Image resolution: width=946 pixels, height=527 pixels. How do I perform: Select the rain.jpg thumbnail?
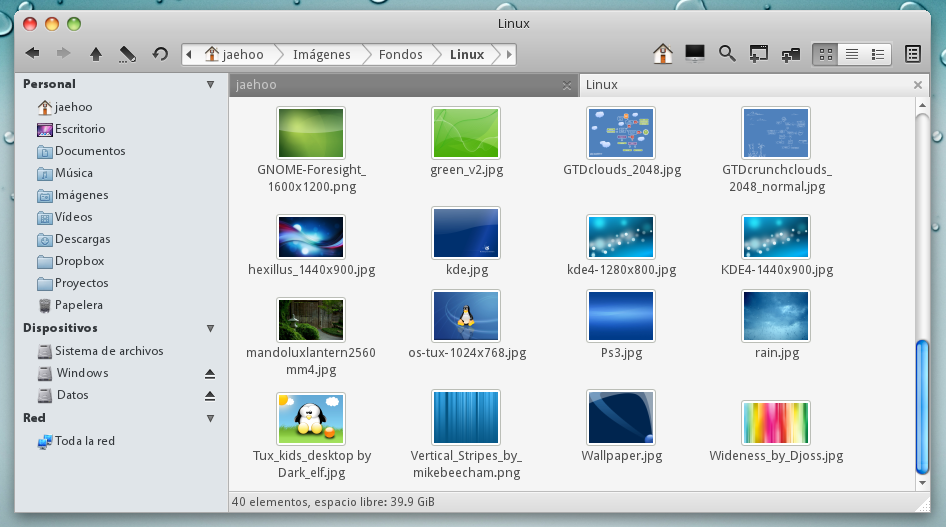[776, 316]
